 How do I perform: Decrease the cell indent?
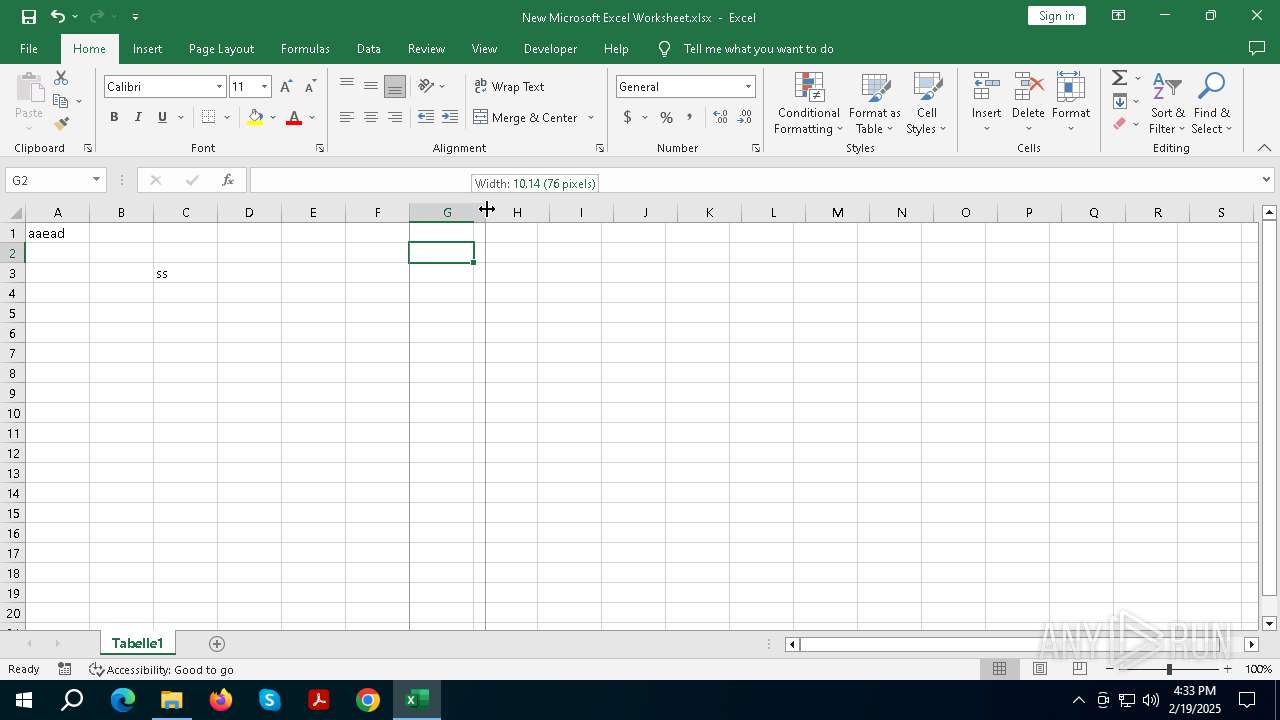tap(426, 117)
